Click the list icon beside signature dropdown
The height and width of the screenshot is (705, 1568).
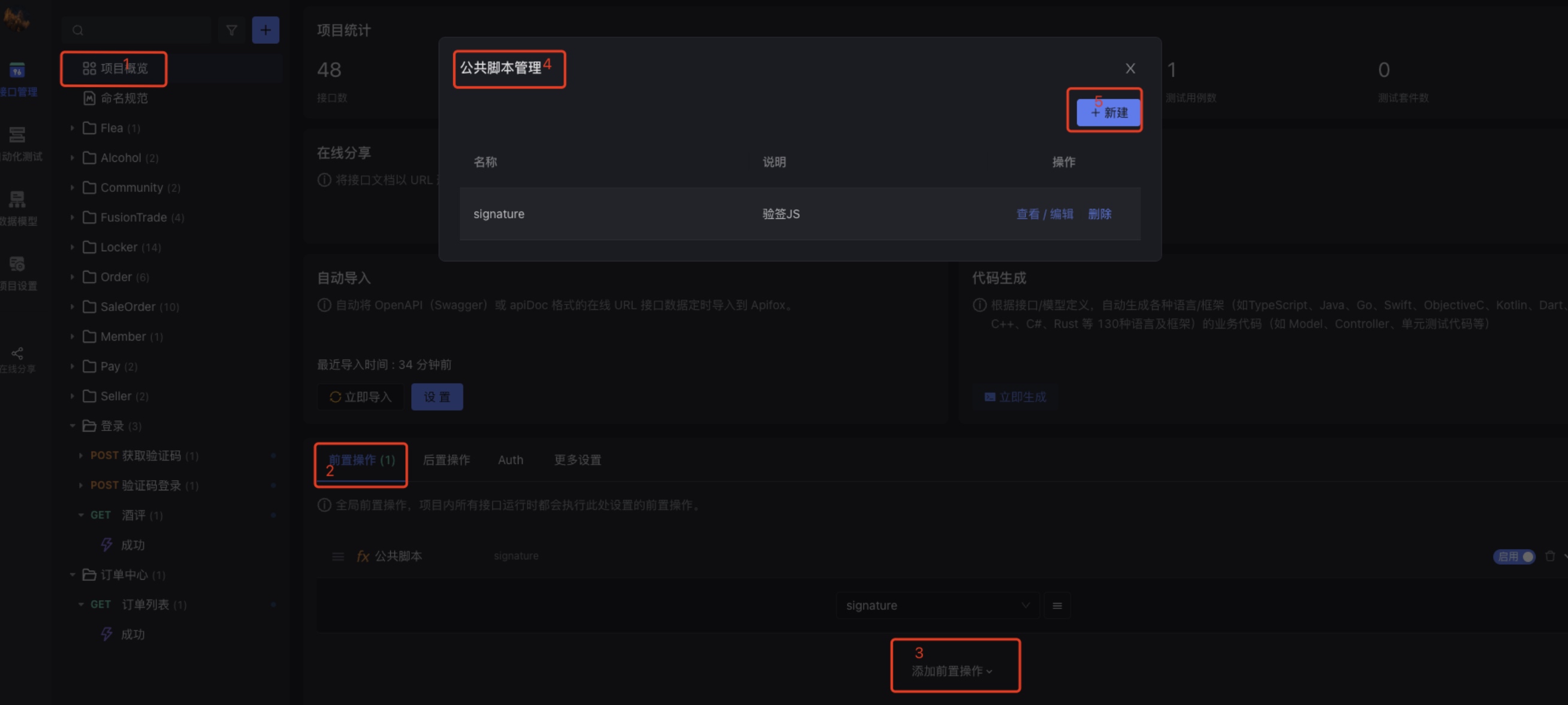pos(1057,605)
